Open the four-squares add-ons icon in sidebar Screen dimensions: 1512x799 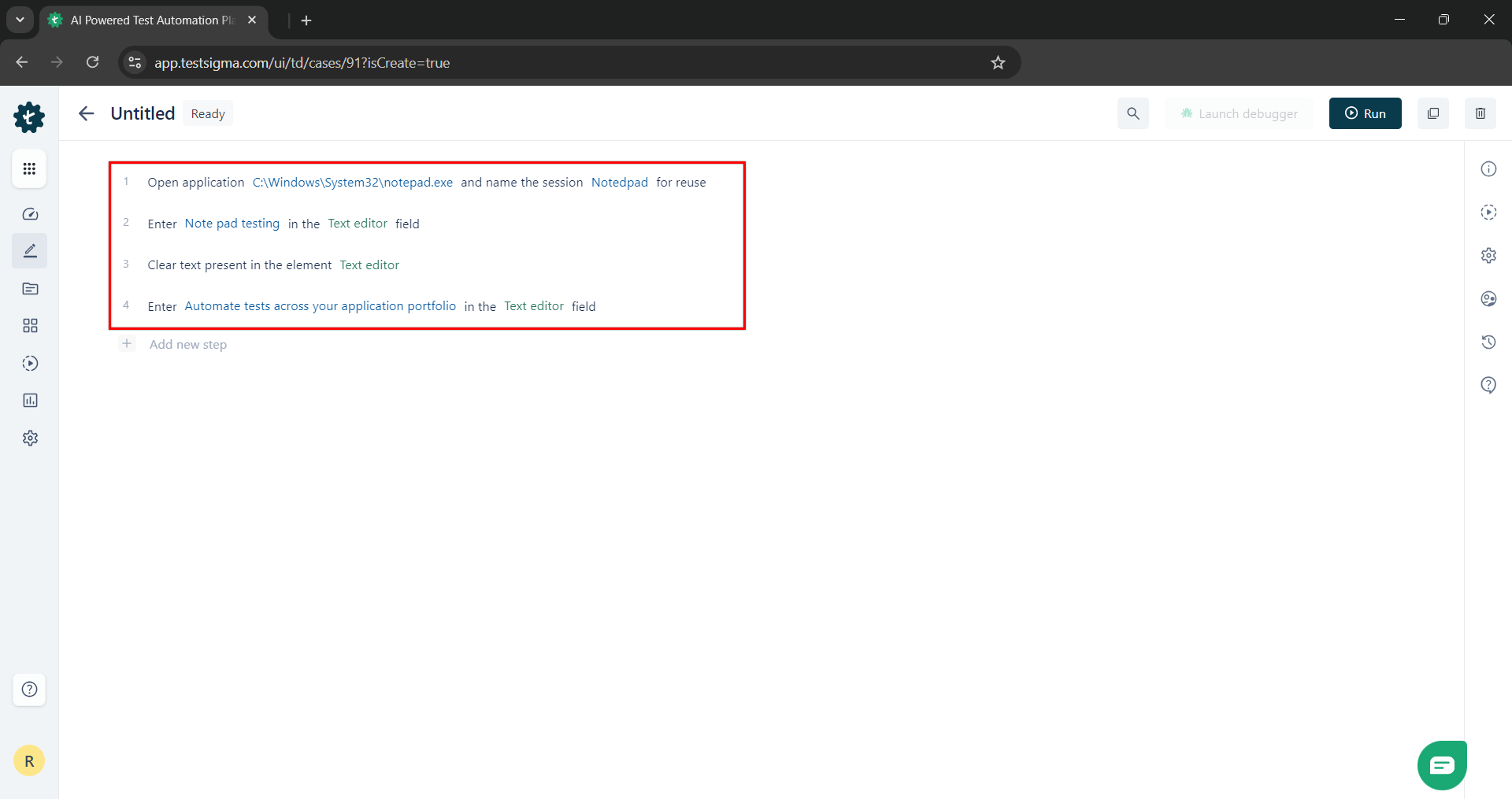tap(30, 326)
